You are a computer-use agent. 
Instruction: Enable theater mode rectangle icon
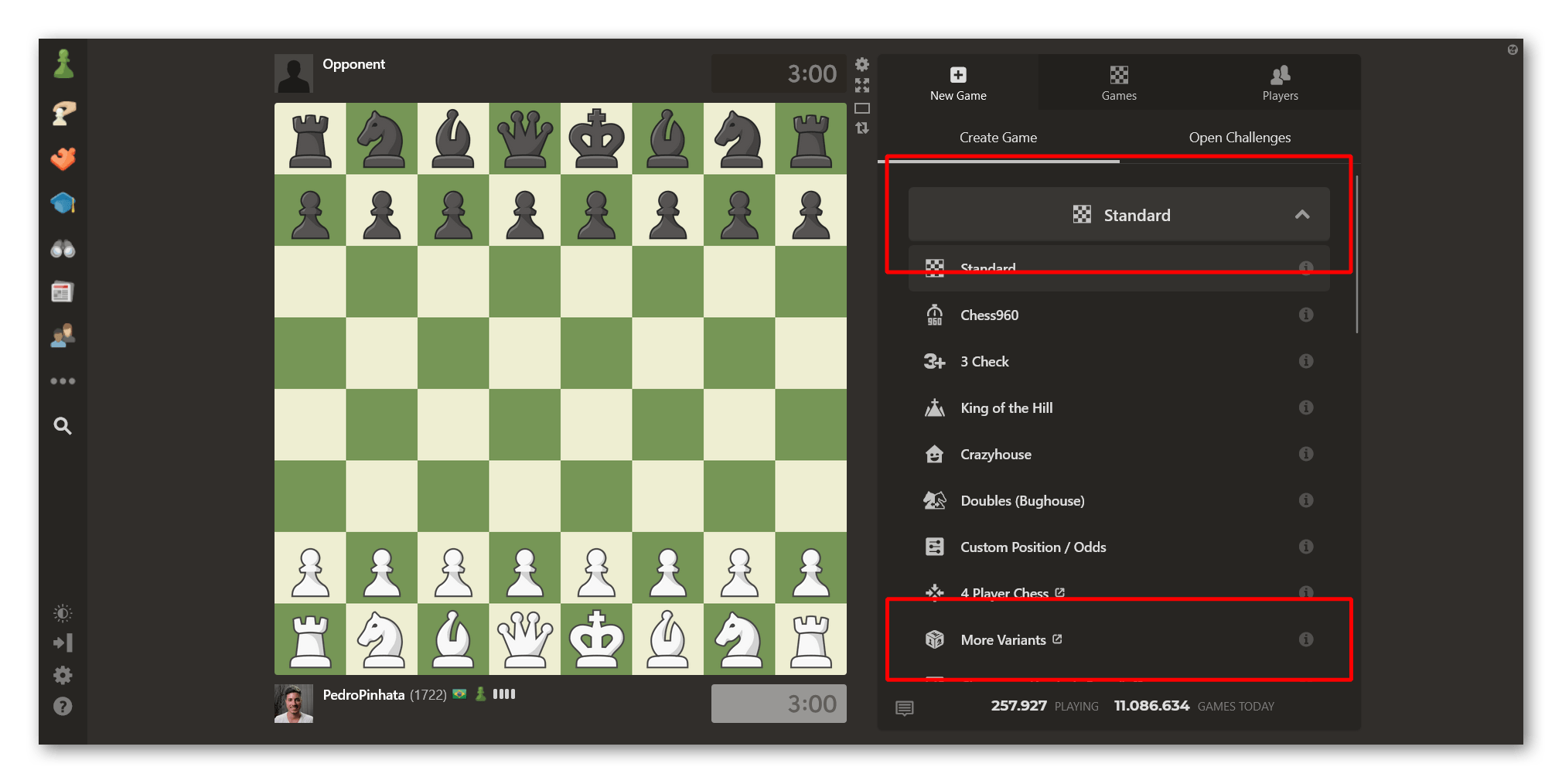pyautogui.click(x=862, y=108)
